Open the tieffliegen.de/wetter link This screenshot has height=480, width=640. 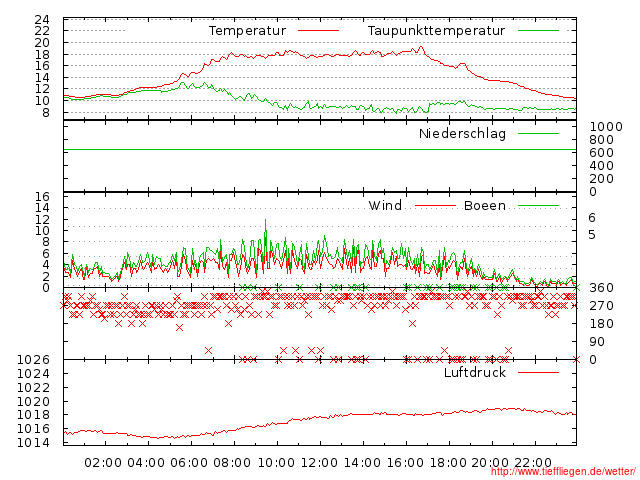pos(563,471)
